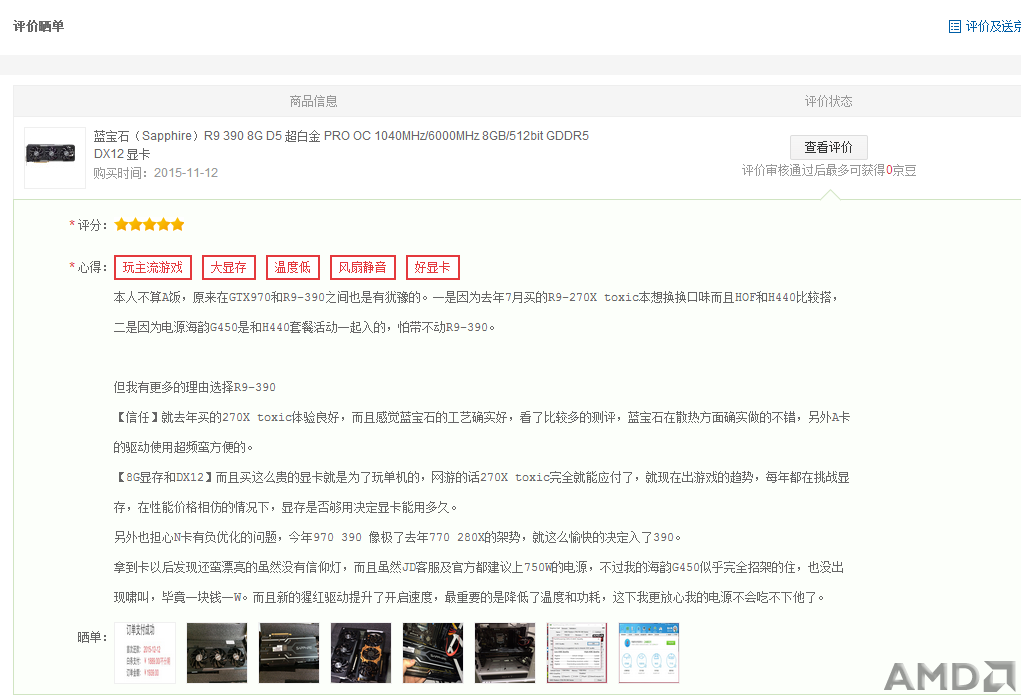Click the 商品信息 column header
Viewport: 1021px width, 697px height.
tap(313, 101)
